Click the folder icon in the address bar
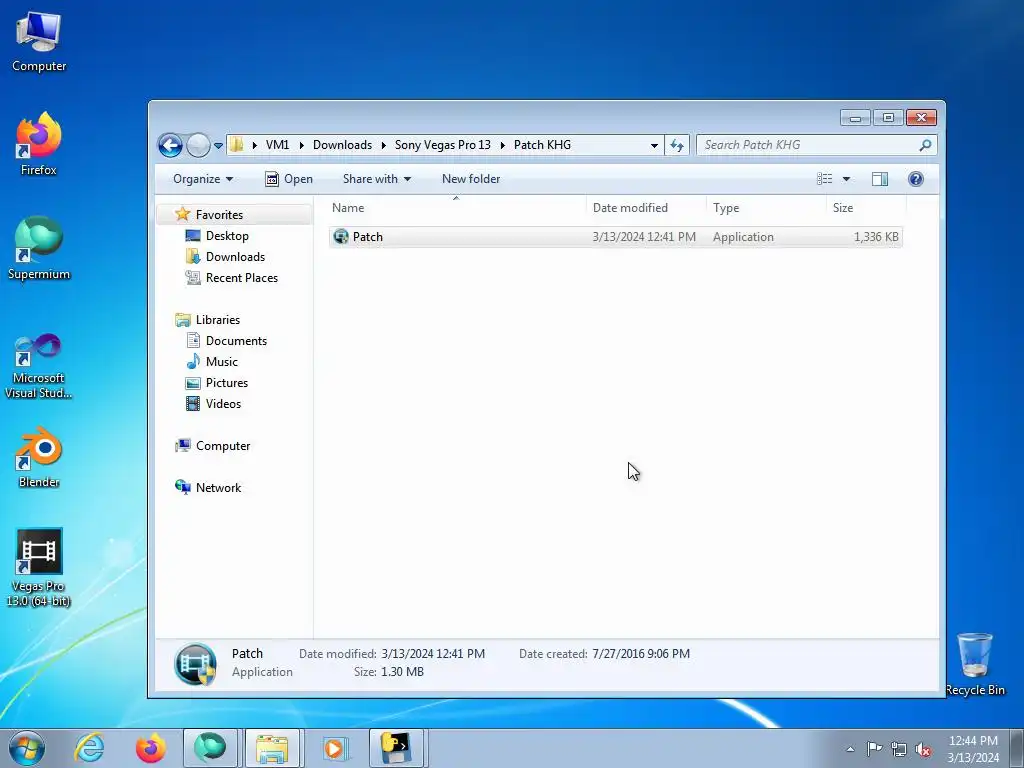 237,145
